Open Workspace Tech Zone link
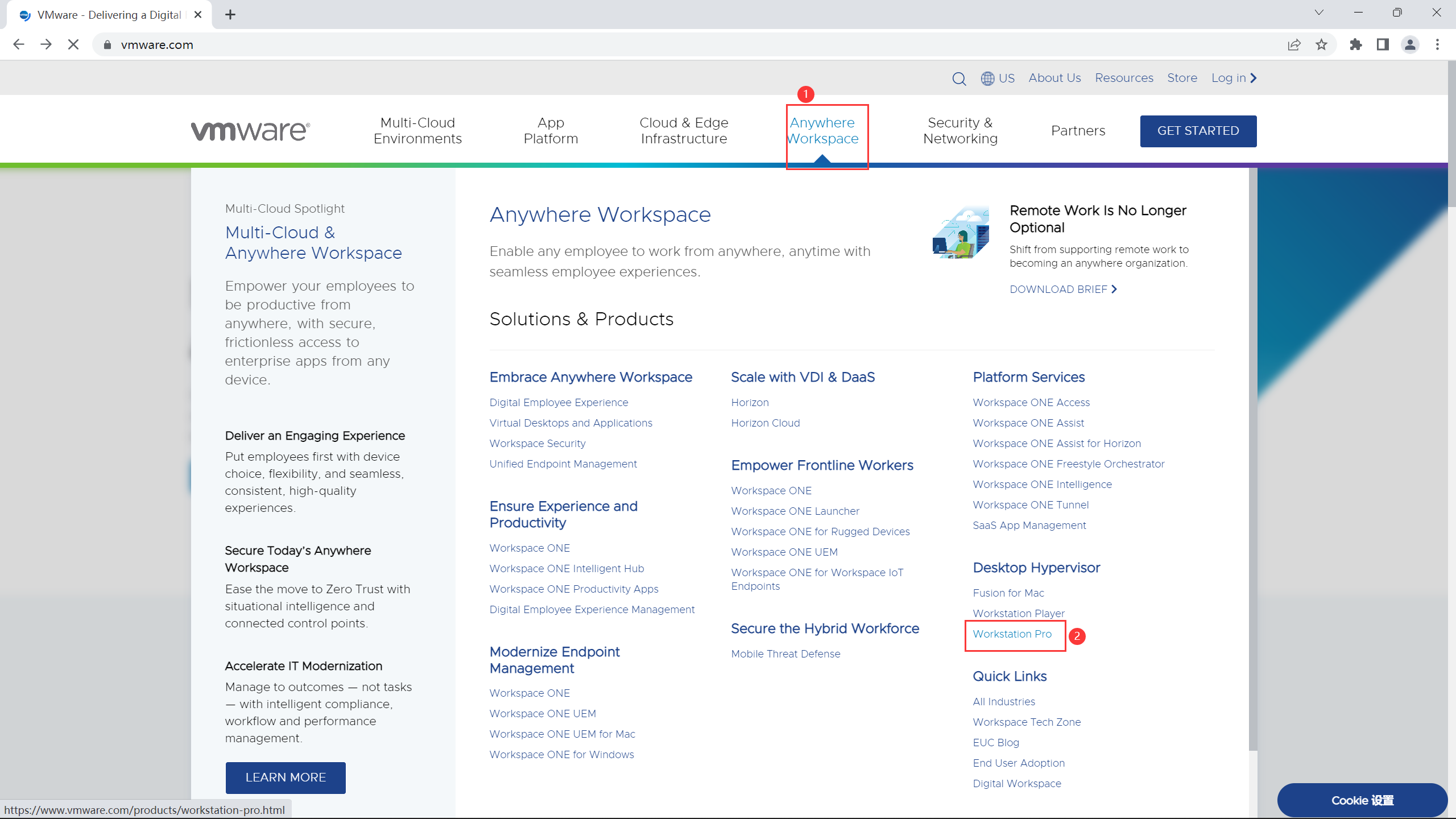 tap(1027, 722)
